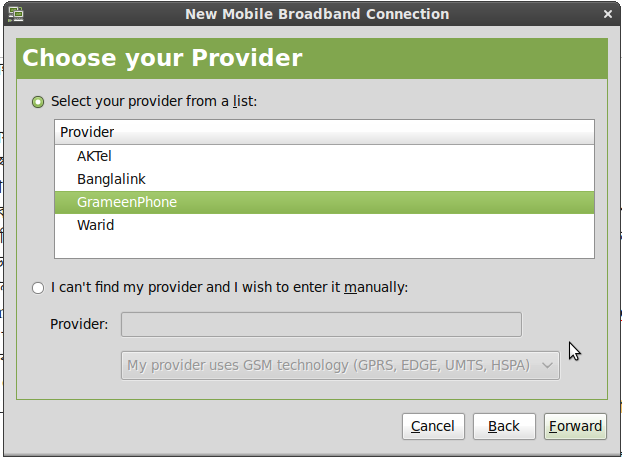Click the 'Provider:' label beside the text field

click(x=79, y=325)
